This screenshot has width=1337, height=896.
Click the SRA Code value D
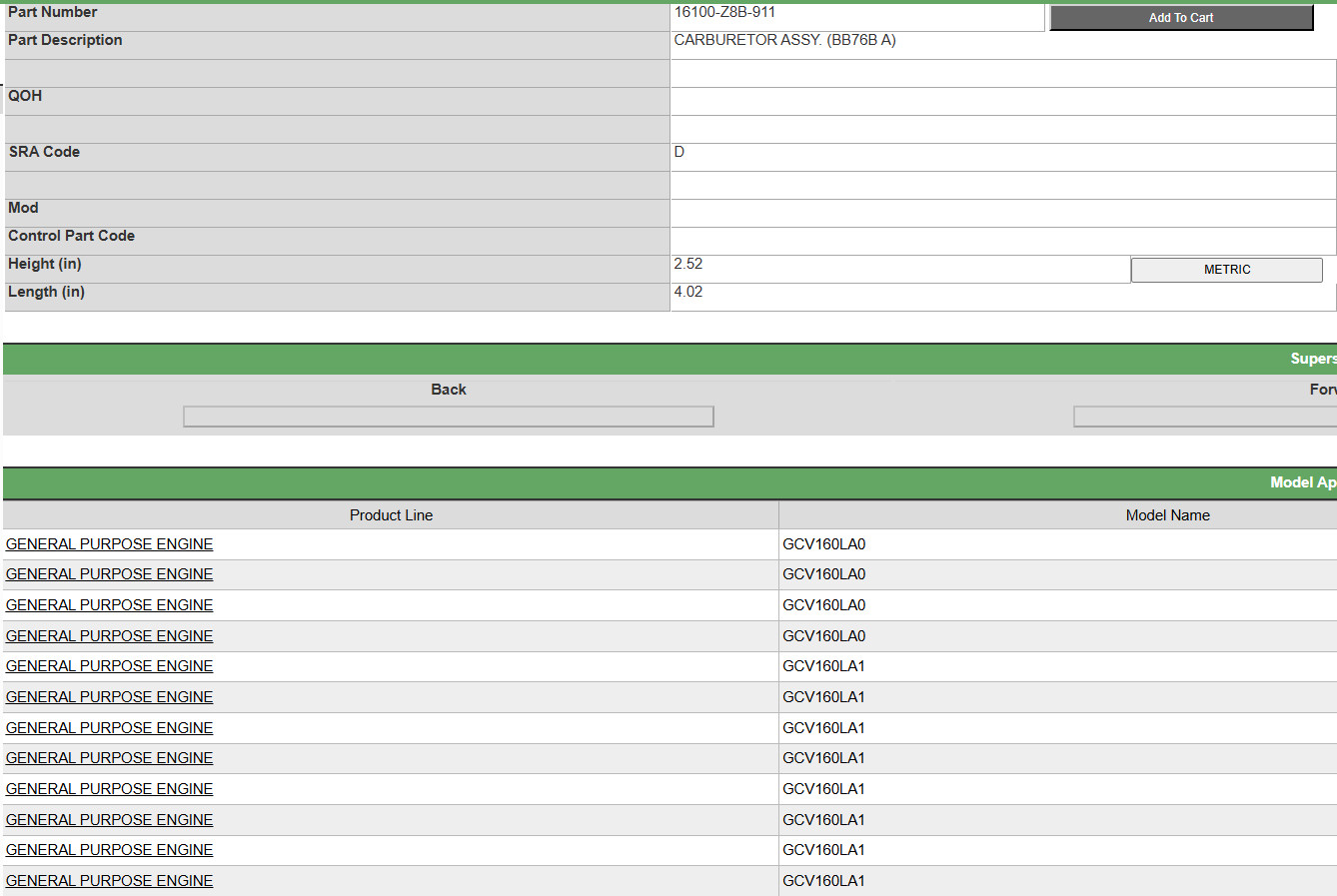(679, 153)
